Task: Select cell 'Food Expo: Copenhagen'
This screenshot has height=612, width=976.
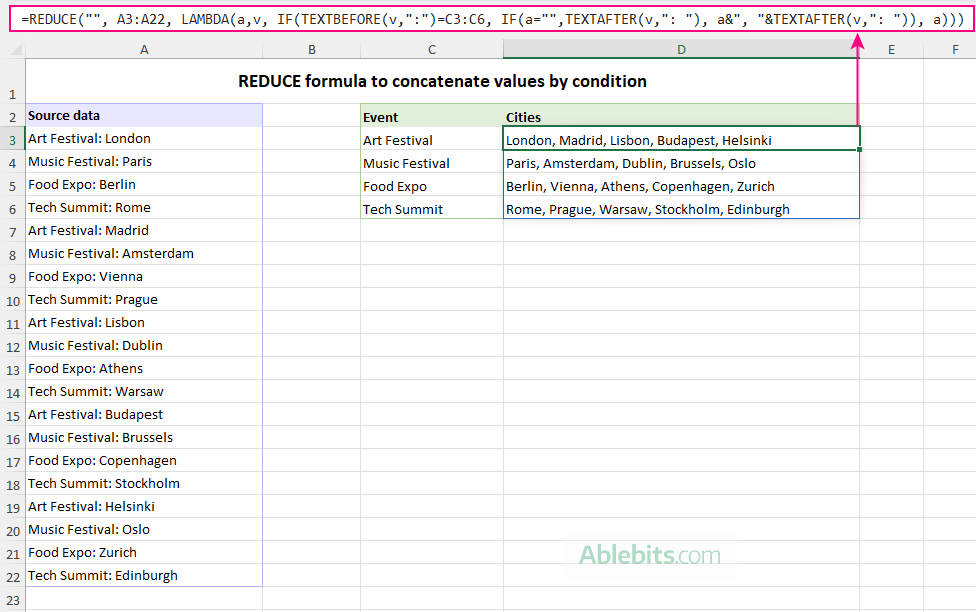Action: click(144, 461)
